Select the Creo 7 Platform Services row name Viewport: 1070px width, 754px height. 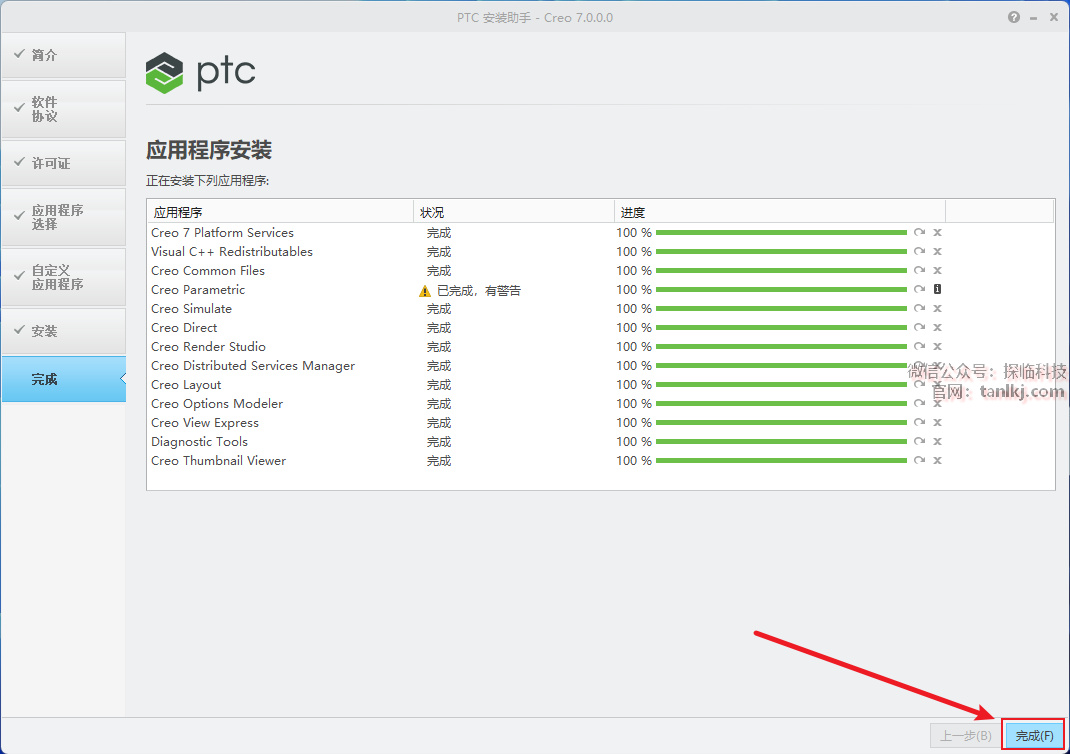click(222, 233)
